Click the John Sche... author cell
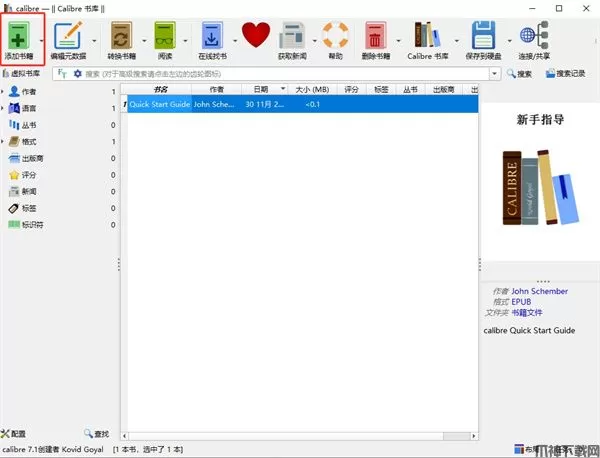The height and width of the screenshot is (458, 600). 217,104
